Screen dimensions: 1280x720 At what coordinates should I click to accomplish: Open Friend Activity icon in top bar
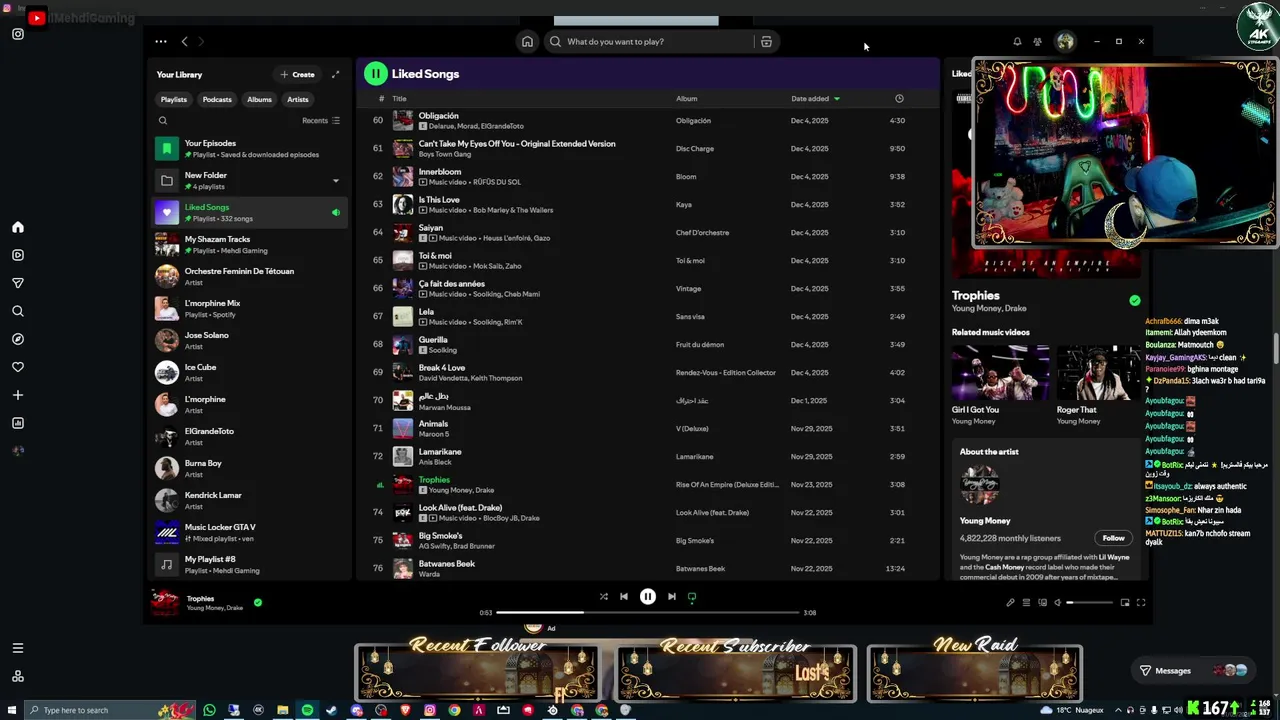point(1037,42)
